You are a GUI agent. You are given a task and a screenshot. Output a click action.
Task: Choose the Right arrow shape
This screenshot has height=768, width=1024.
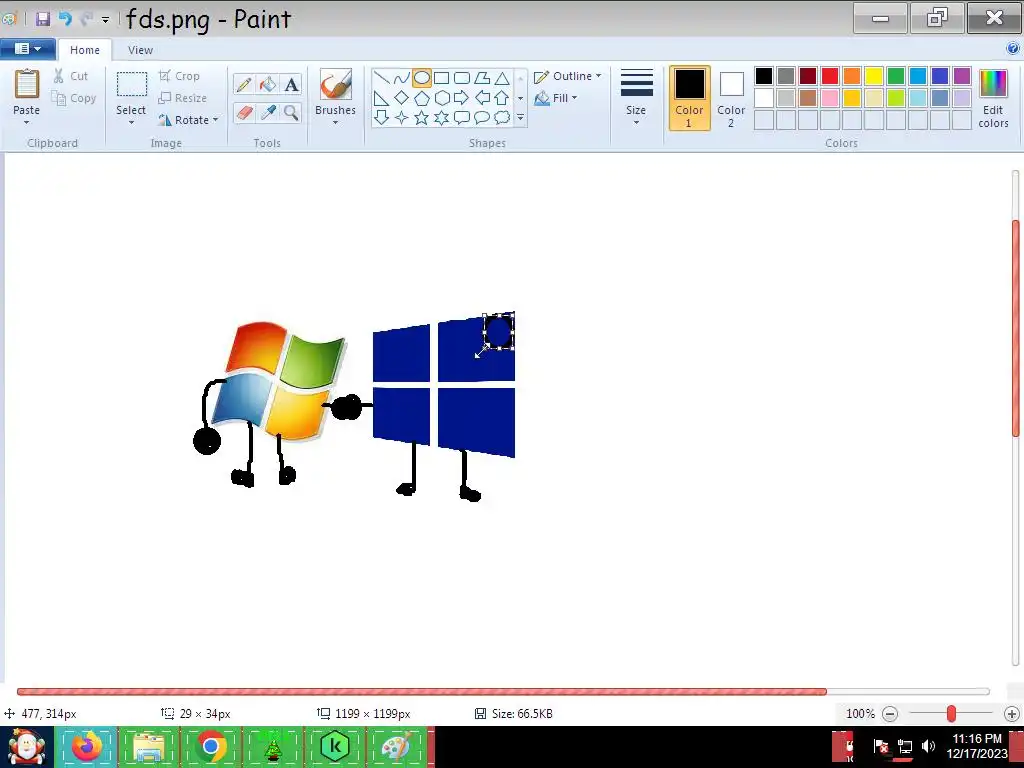462,98
